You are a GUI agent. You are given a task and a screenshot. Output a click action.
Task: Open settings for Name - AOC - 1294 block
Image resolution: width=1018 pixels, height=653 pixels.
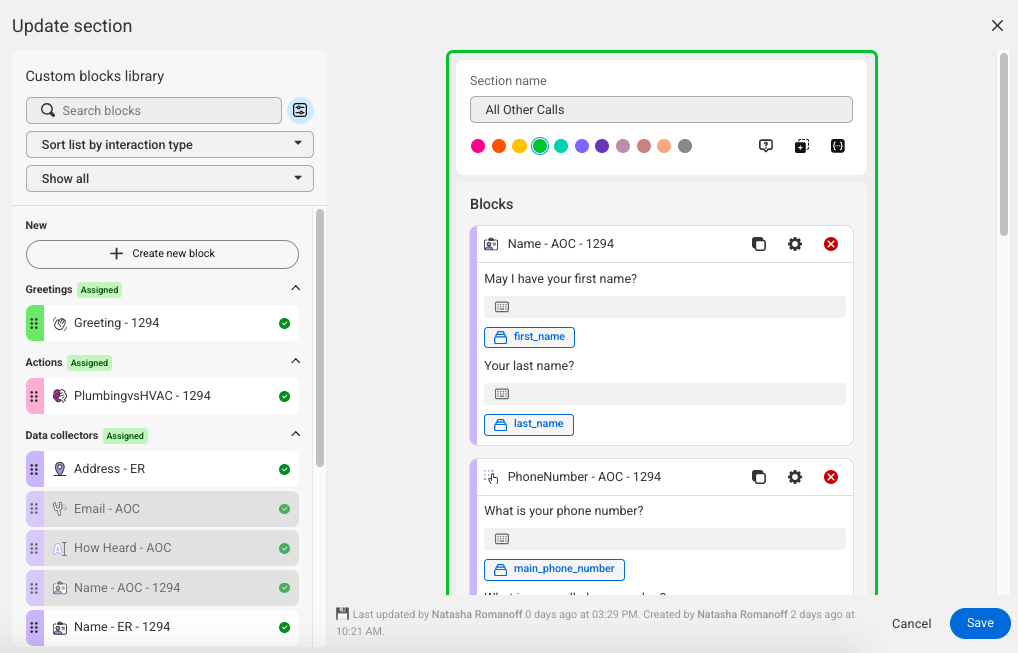(795, 244)
